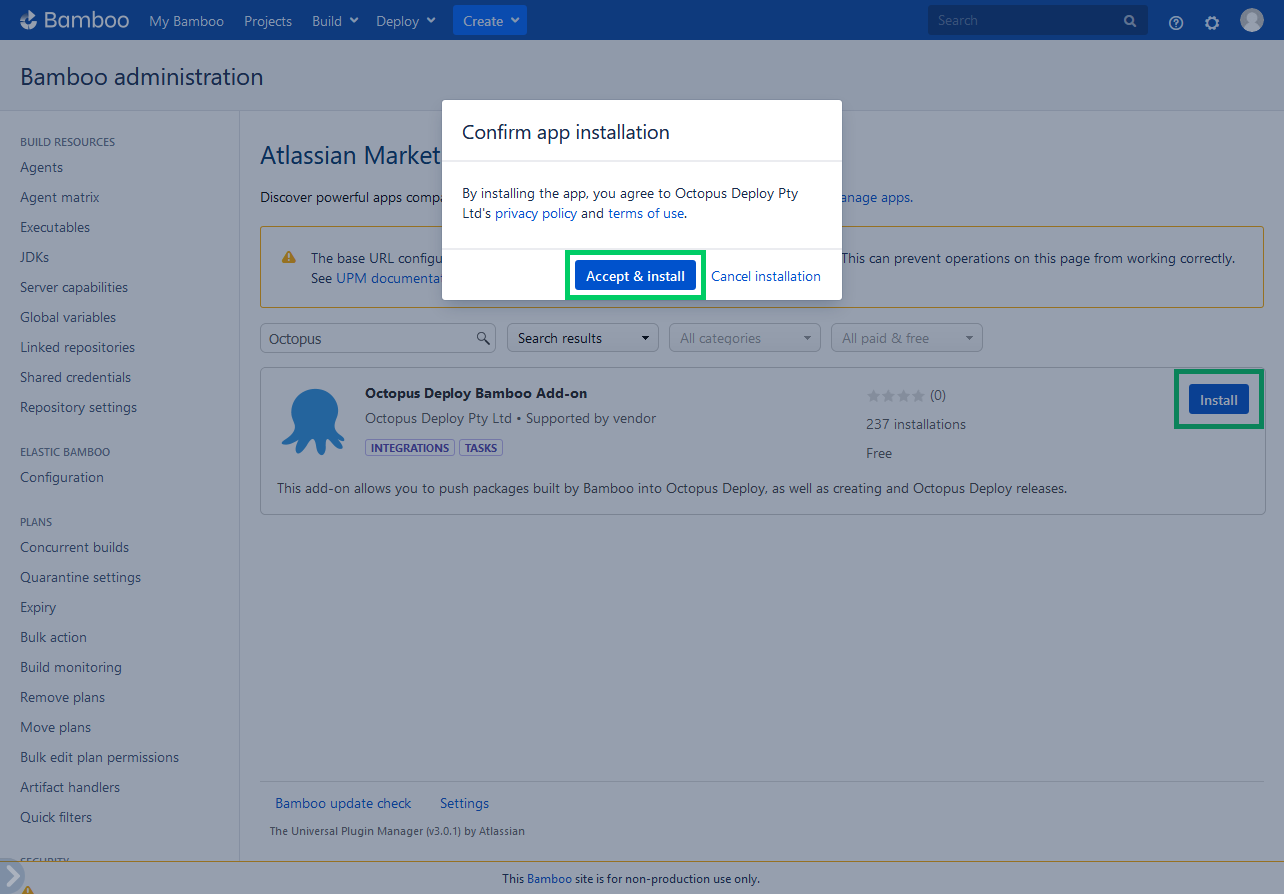Open Build monitoring in sidebar
Viewport: 1284px width, 894px height.
coord(71,667)
